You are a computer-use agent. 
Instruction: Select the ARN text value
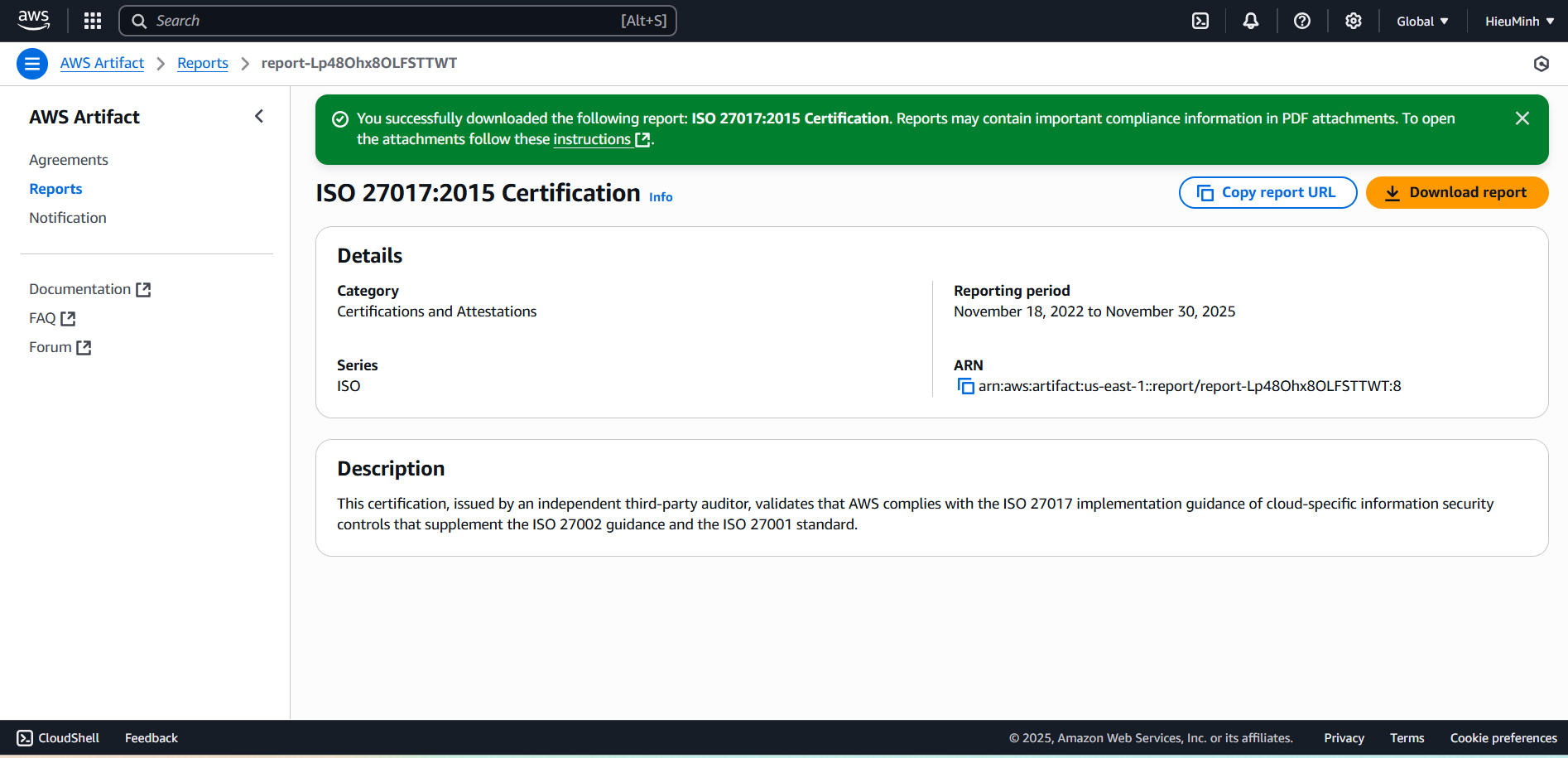point(1190,386)
